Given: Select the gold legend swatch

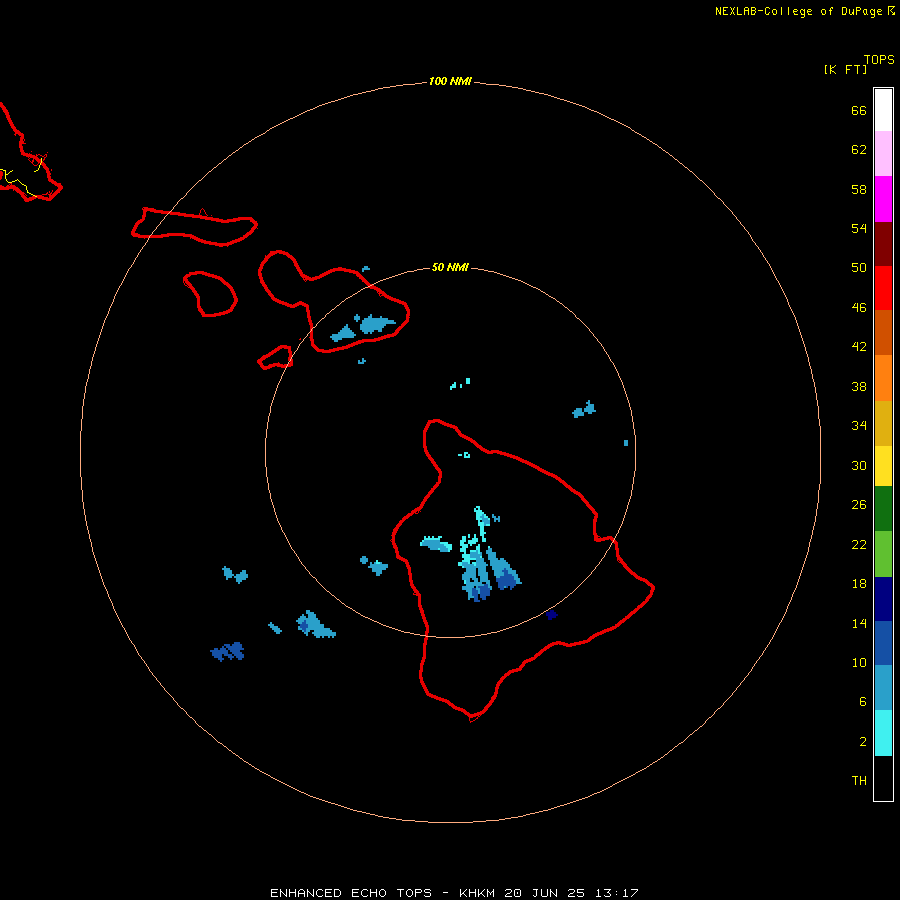Looking at the screenshot, I should pos(883,423).
